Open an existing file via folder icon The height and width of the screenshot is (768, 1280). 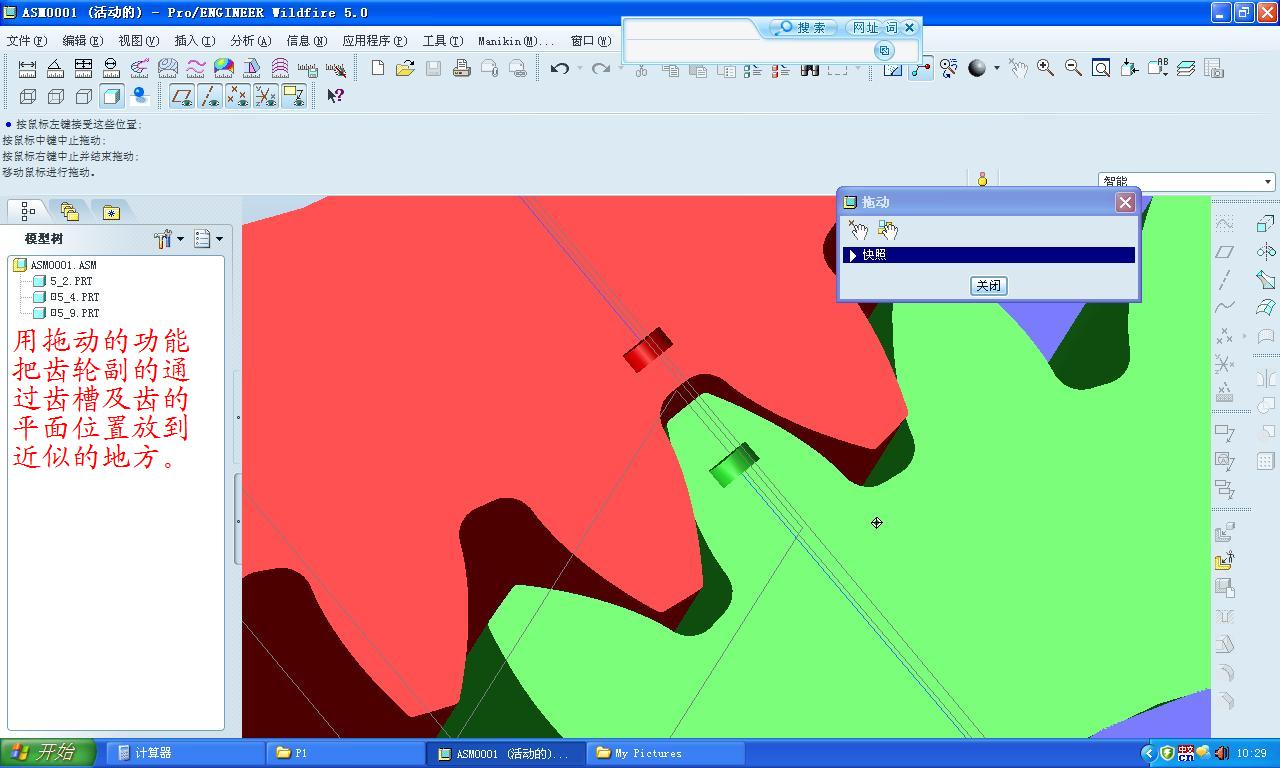(x=405, y=68)
